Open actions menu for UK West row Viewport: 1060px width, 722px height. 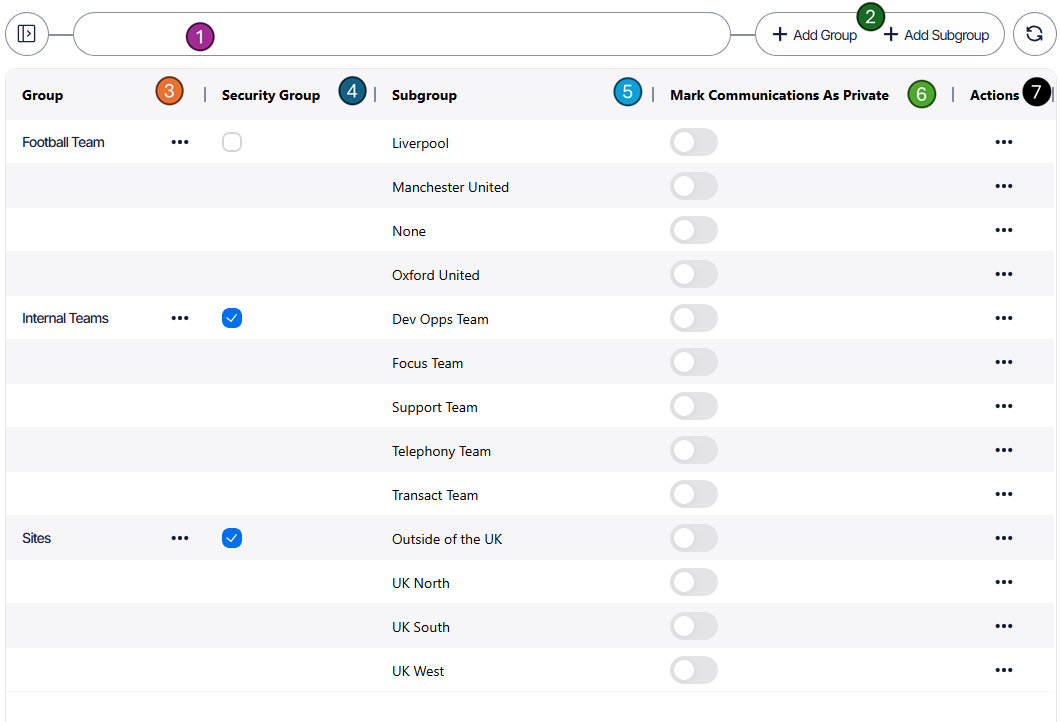[x=1003, y=671]
